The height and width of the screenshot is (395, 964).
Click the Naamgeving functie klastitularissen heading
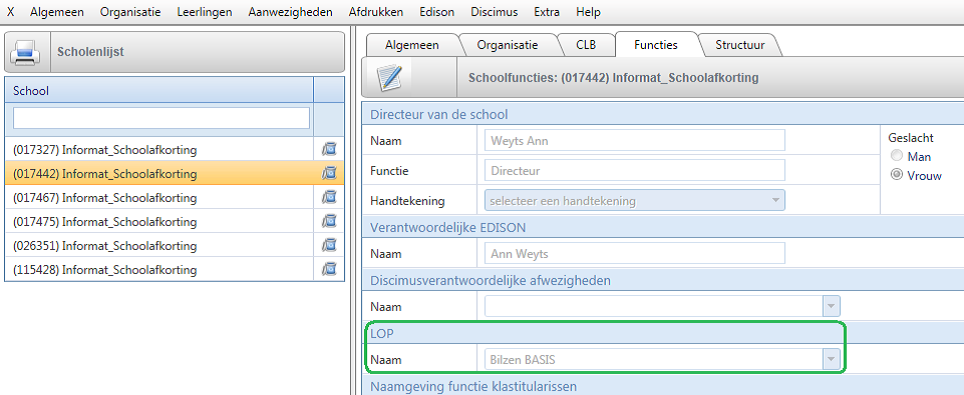[473, 387]
